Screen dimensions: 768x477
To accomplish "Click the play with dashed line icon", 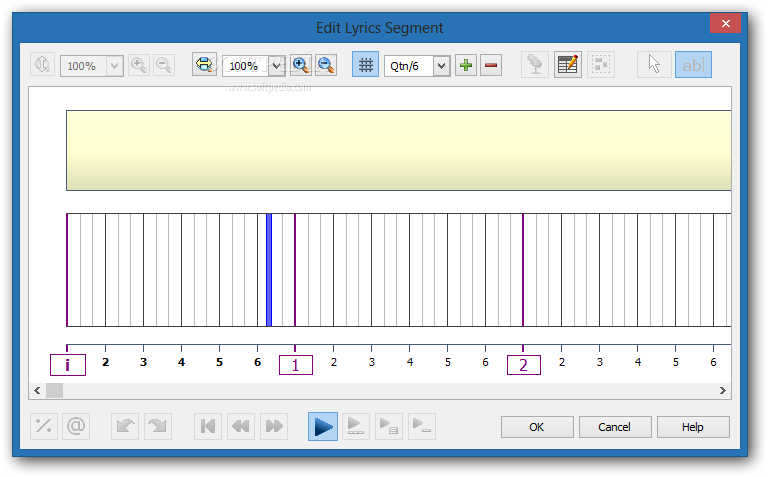I will click(x=356, y=426).
